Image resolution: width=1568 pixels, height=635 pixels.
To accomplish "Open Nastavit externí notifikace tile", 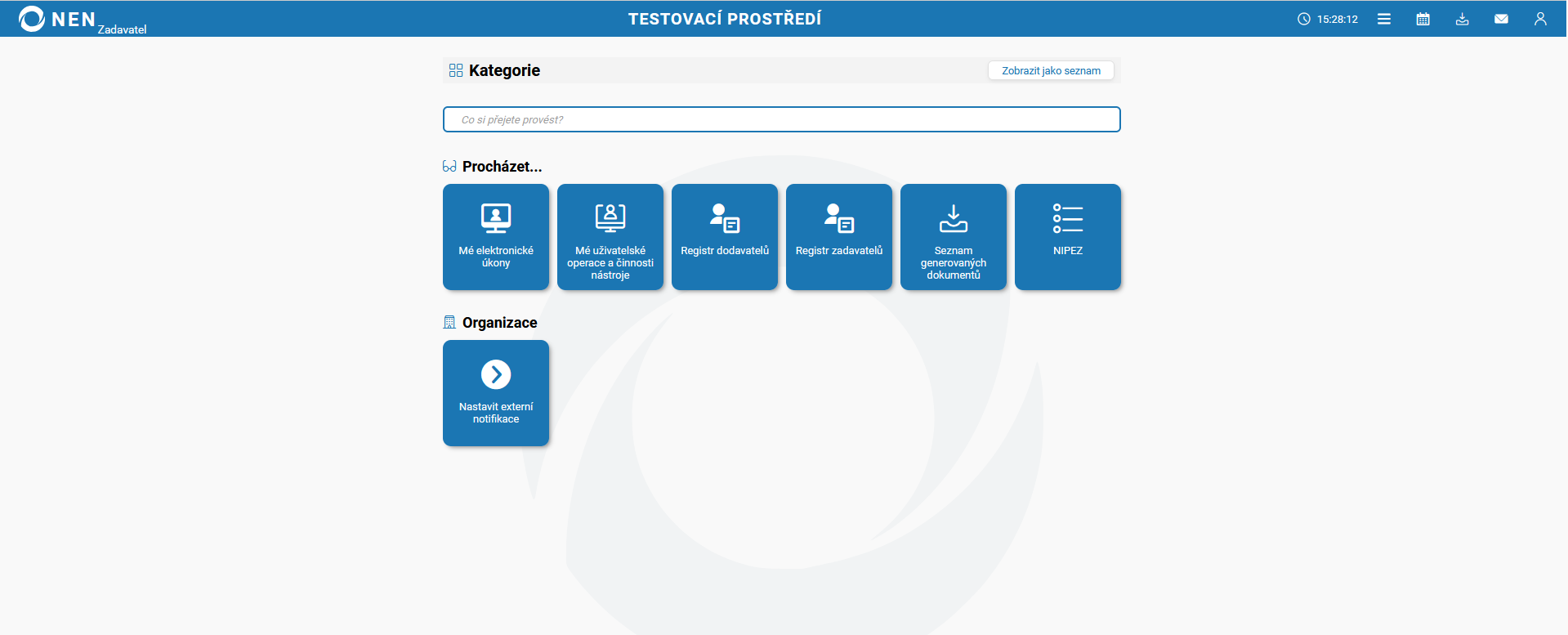I will [x=496, y=393].
